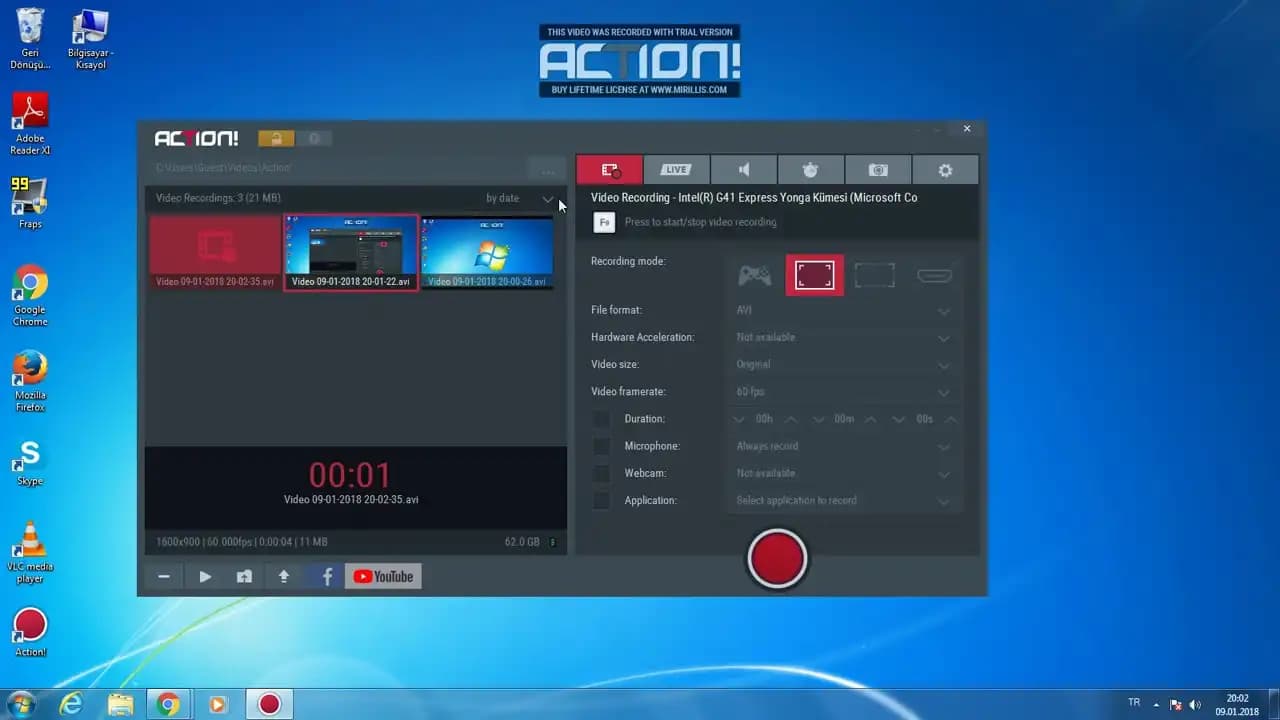Click the YouTube upload button
Screen dimensions: 1280x720
tap(383, 576)
